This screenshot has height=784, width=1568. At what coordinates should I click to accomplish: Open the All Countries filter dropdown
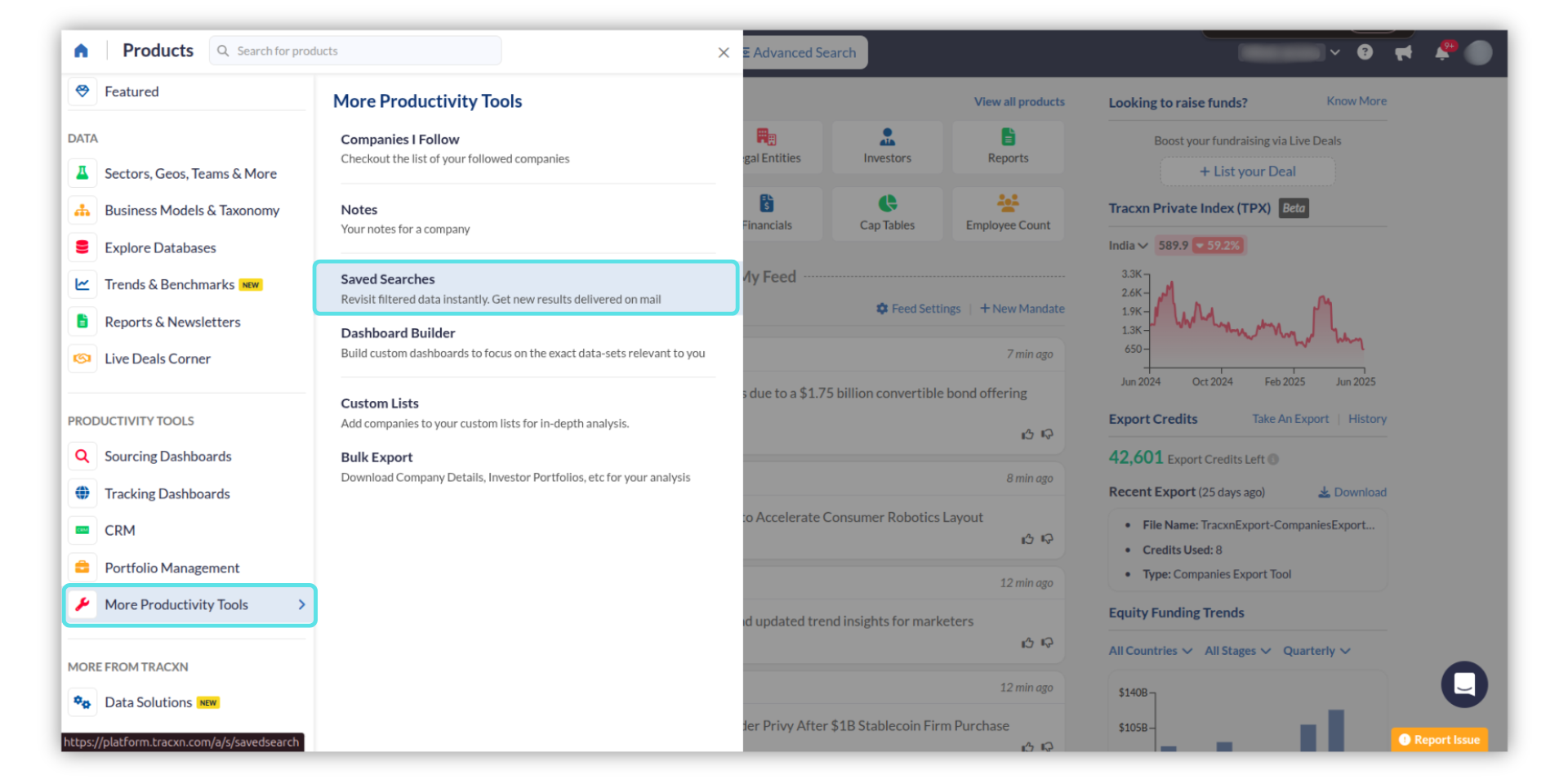pyautogui.click(x=1150, y=651)
